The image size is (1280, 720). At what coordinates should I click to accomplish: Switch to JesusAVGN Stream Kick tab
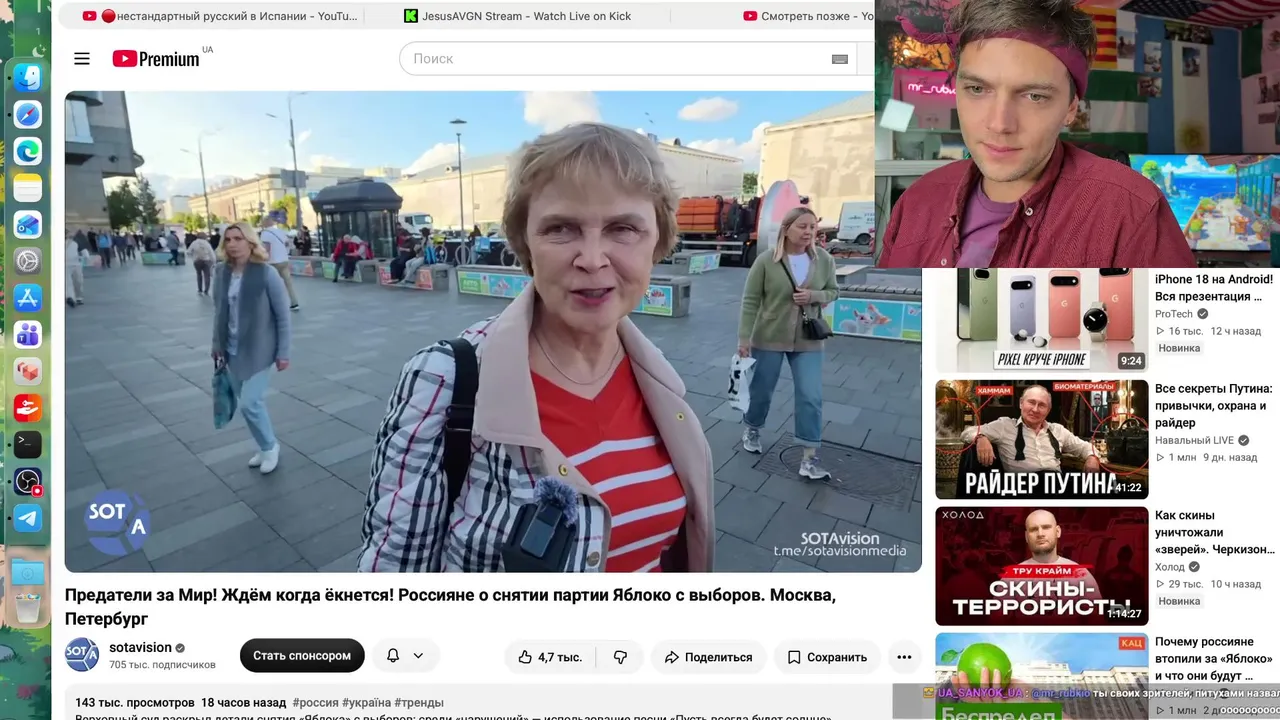pyautogui.click(x=518, y=16)
